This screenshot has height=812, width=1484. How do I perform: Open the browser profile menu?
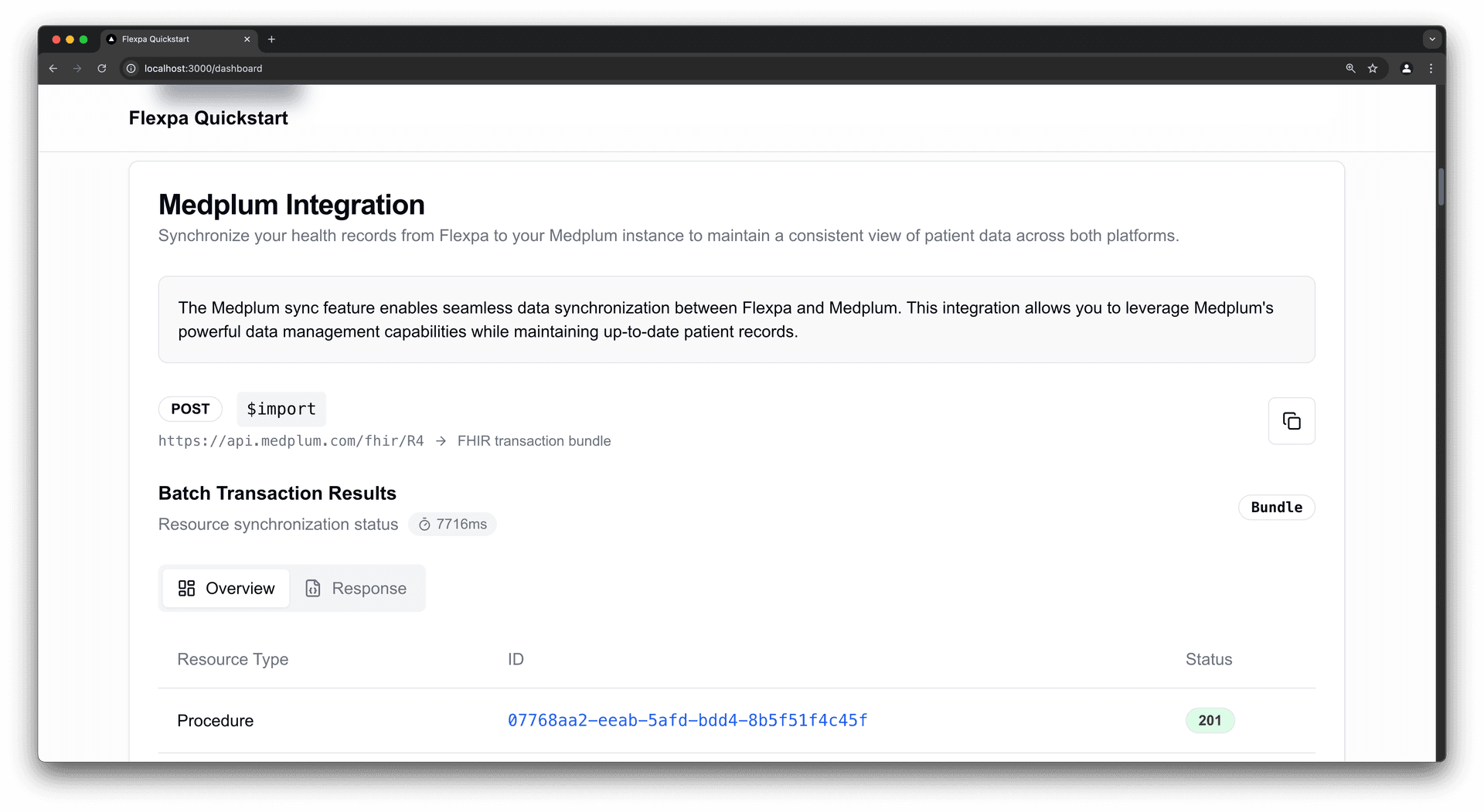click(x=1407, y=69)
